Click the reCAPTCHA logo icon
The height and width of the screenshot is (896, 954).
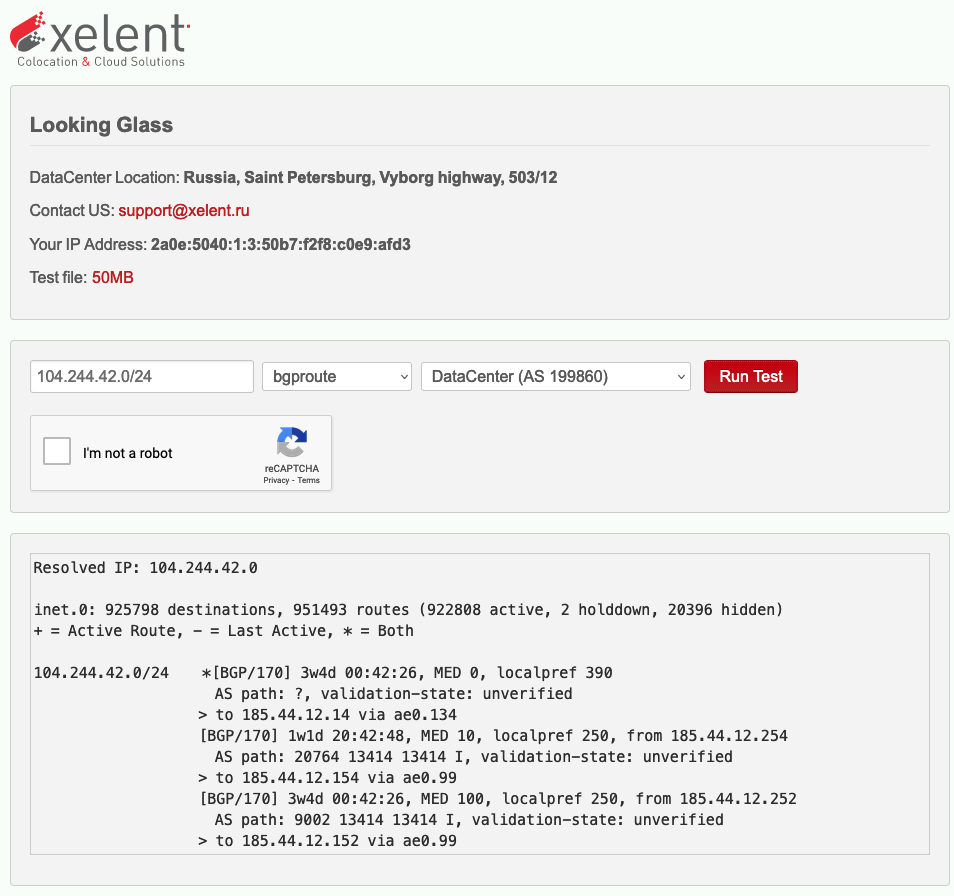click(x=291, y=443)
